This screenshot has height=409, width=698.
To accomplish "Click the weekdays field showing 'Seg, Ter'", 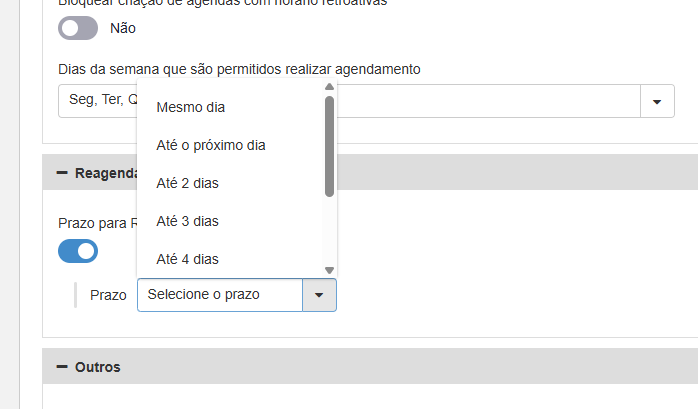I will click(97, 101).
